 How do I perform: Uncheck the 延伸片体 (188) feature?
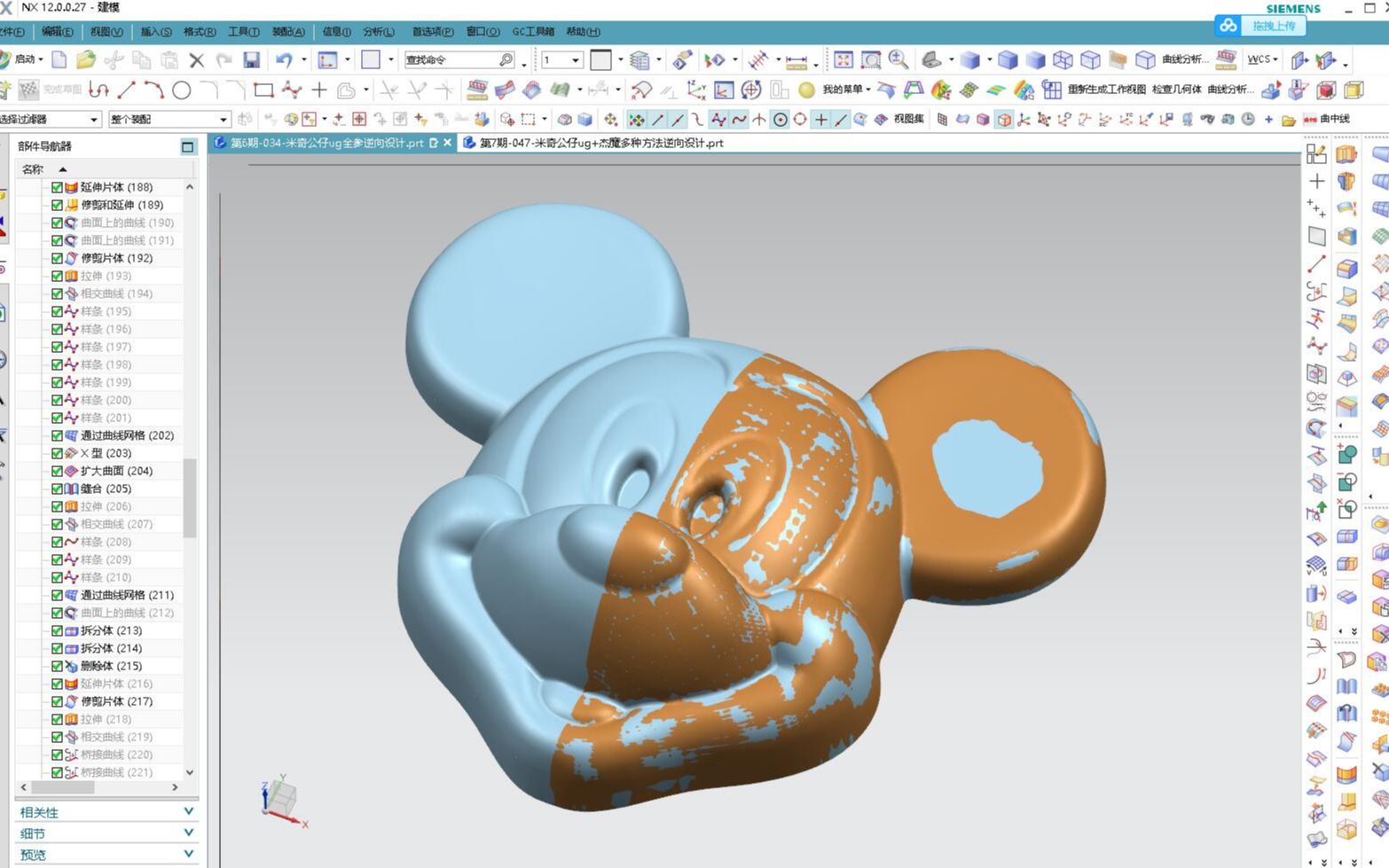tap(57, 187)
